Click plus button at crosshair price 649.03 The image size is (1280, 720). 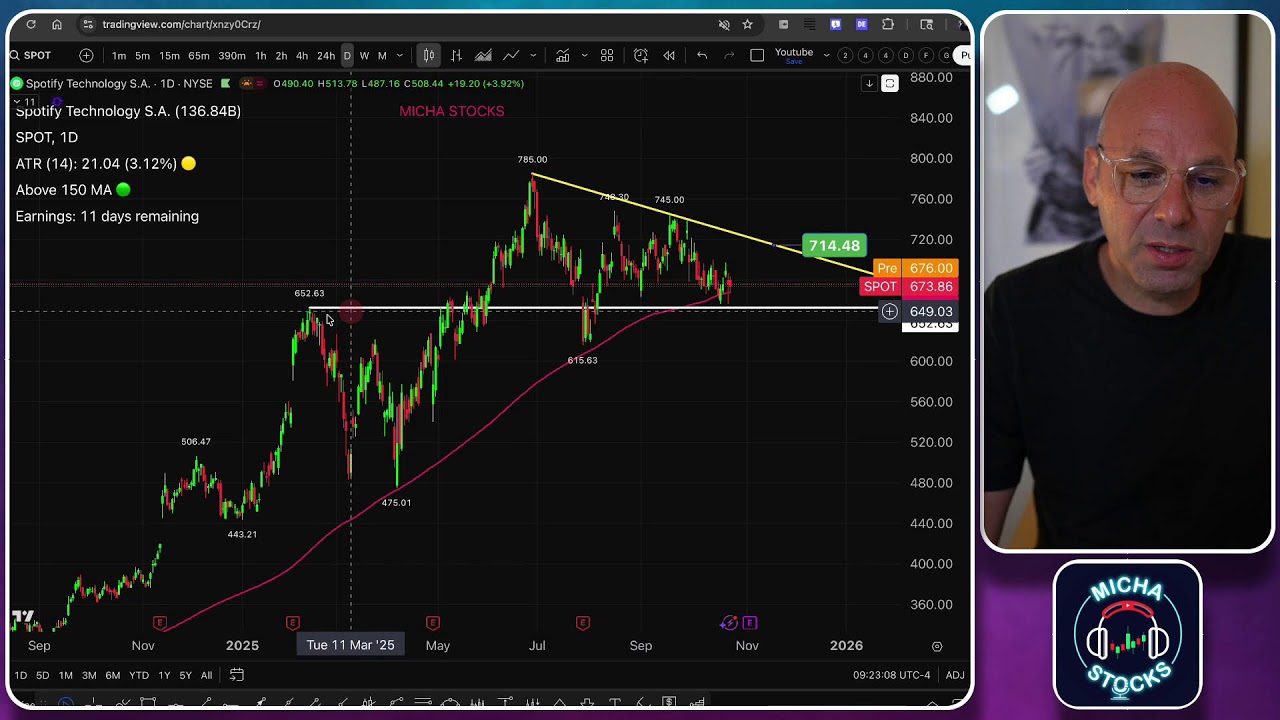pos(889,312)
